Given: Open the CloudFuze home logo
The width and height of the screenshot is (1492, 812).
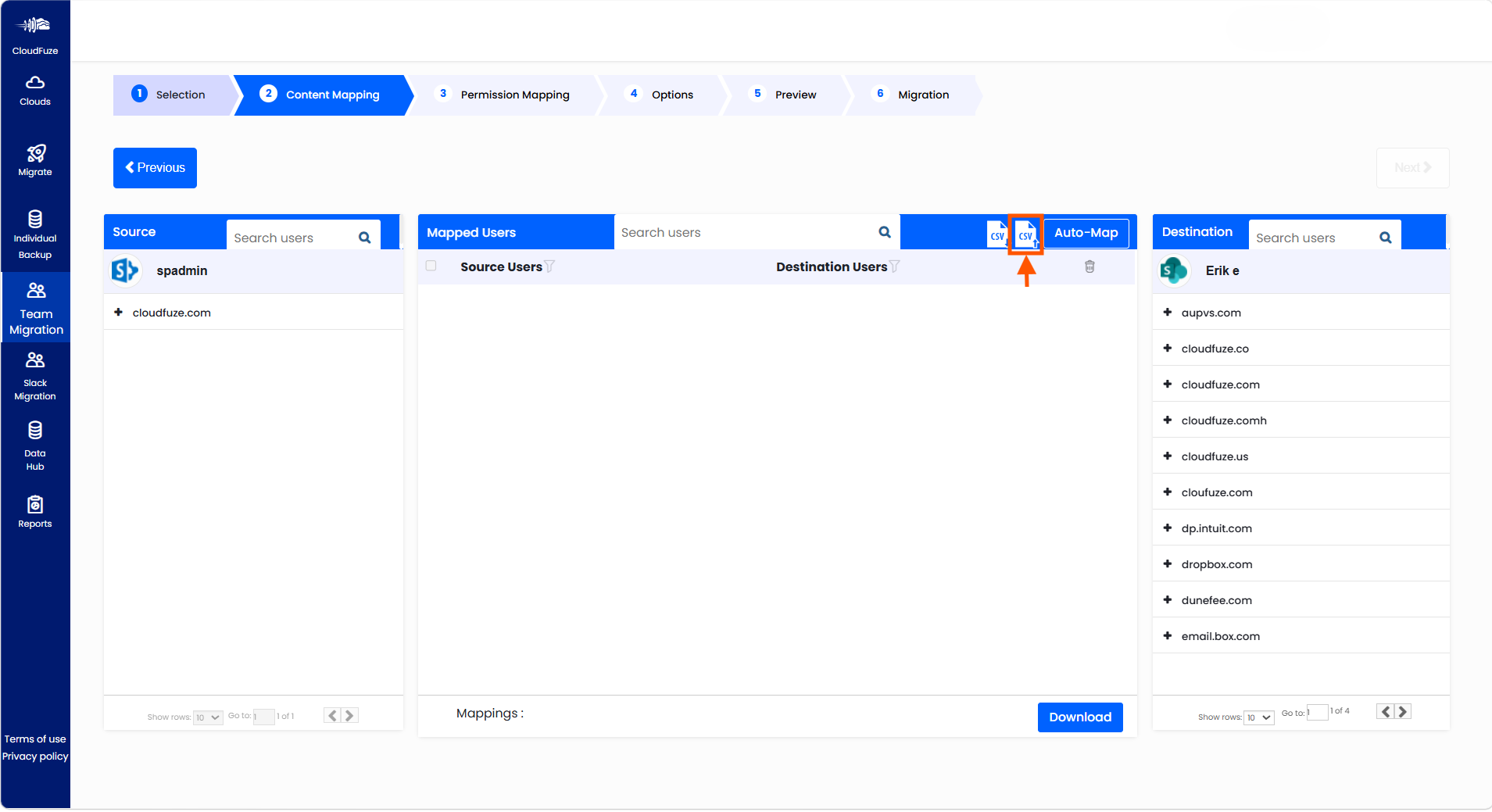Looking at the screenshot, I should [35, 36].
